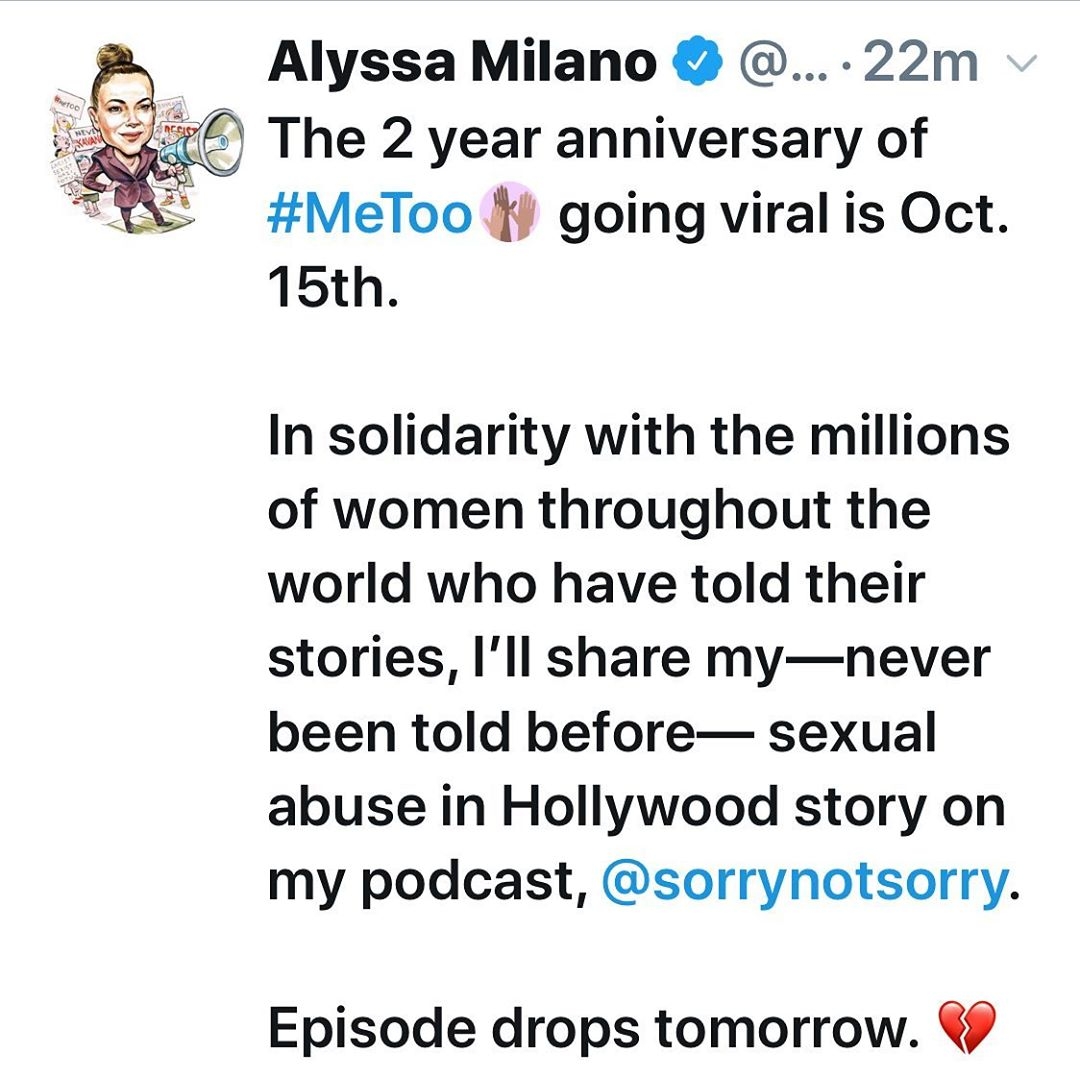Click the raised hands emoji after #MeToo
Screen dimensions: 1080x1078
coord(509,214)
